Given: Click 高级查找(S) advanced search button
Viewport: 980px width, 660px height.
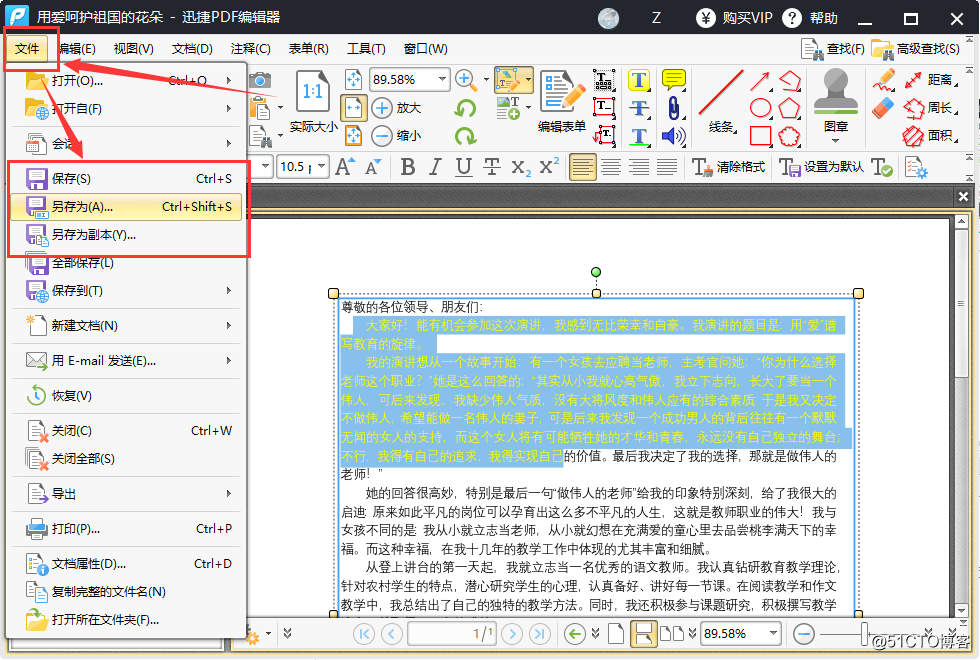Looking at the screenshot, I should pos(916,49).
